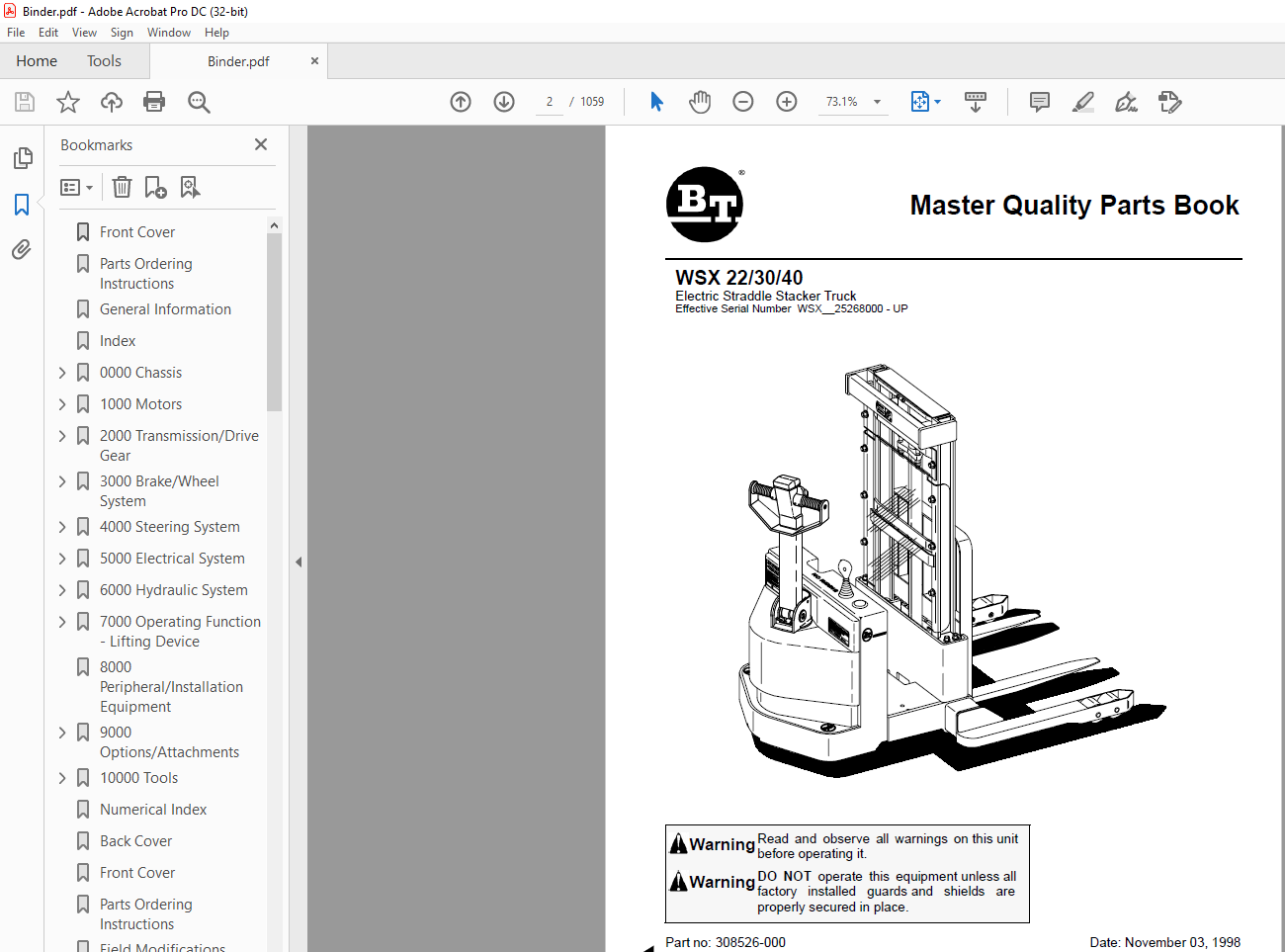Expand 3000 Brake/Wheel System bookmark

[62, 481]
